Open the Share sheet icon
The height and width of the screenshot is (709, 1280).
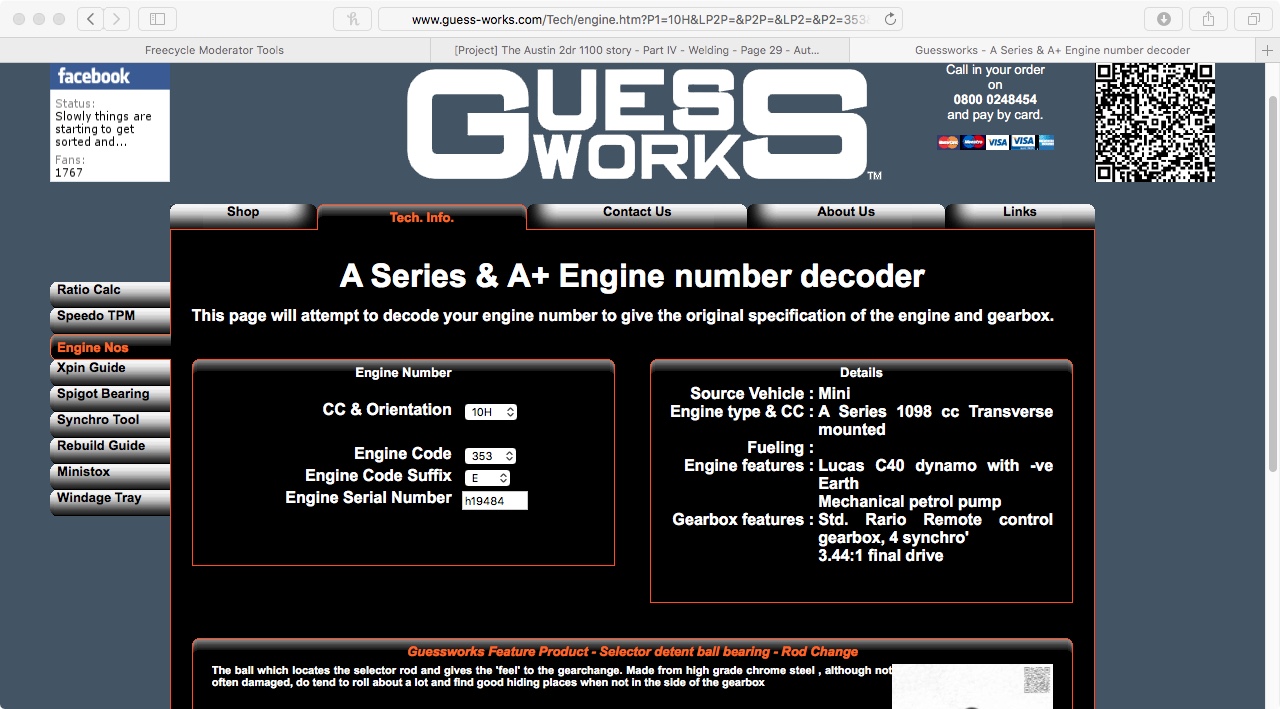[x=1208, y=19]
